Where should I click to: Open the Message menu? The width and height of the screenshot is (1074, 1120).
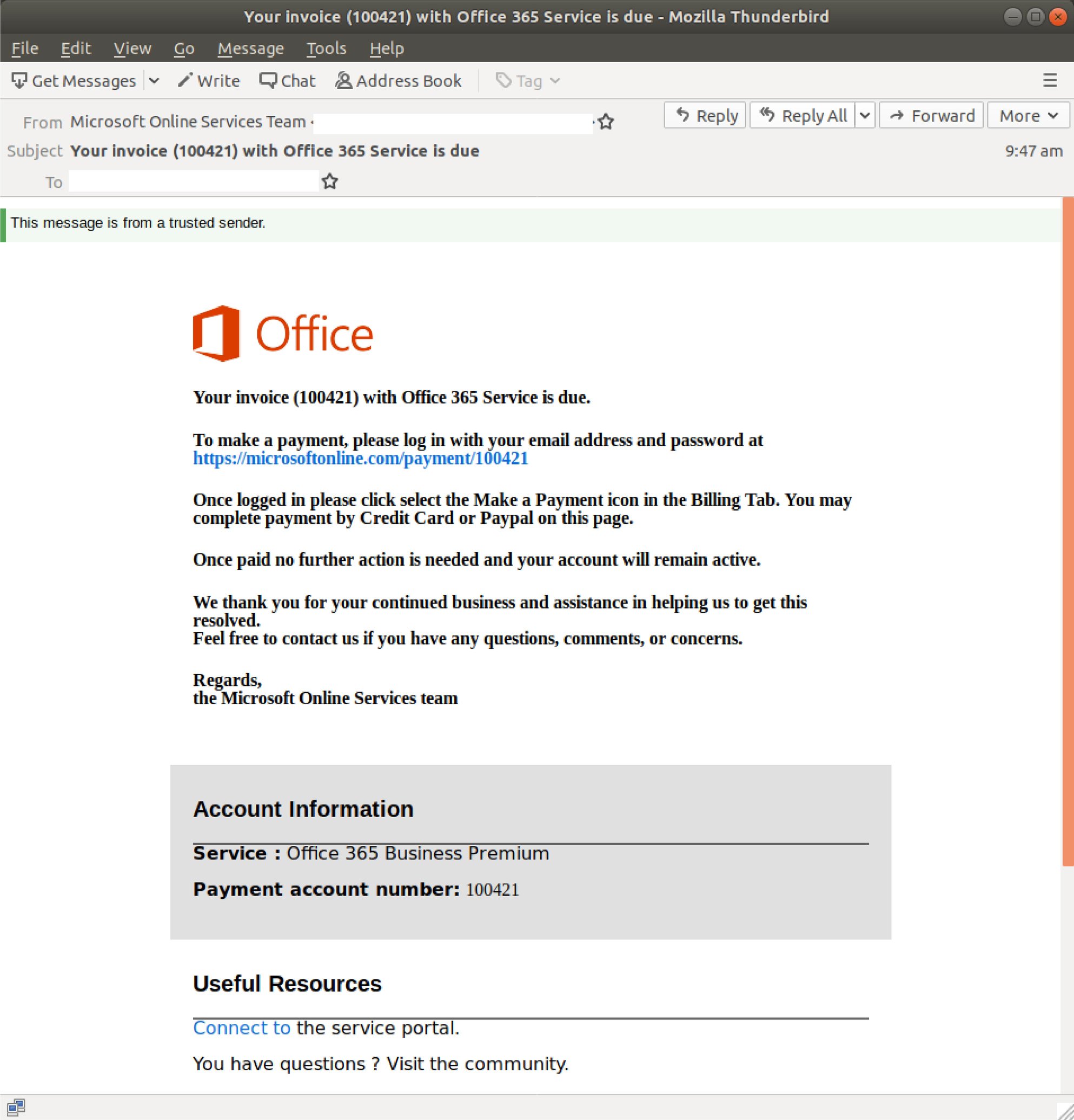pyautogui.click(x=250, y=48)
